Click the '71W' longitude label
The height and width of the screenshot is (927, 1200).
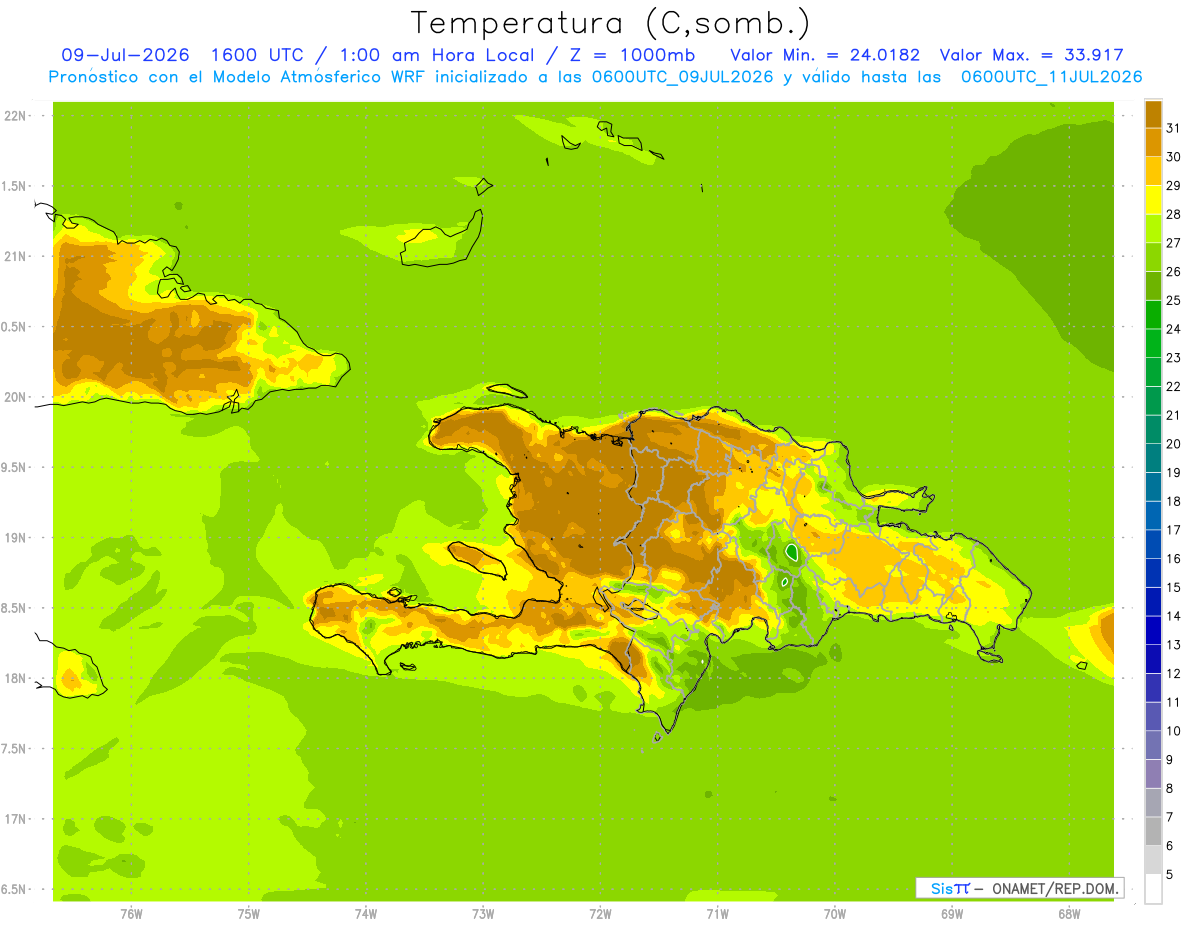[717, 913]
